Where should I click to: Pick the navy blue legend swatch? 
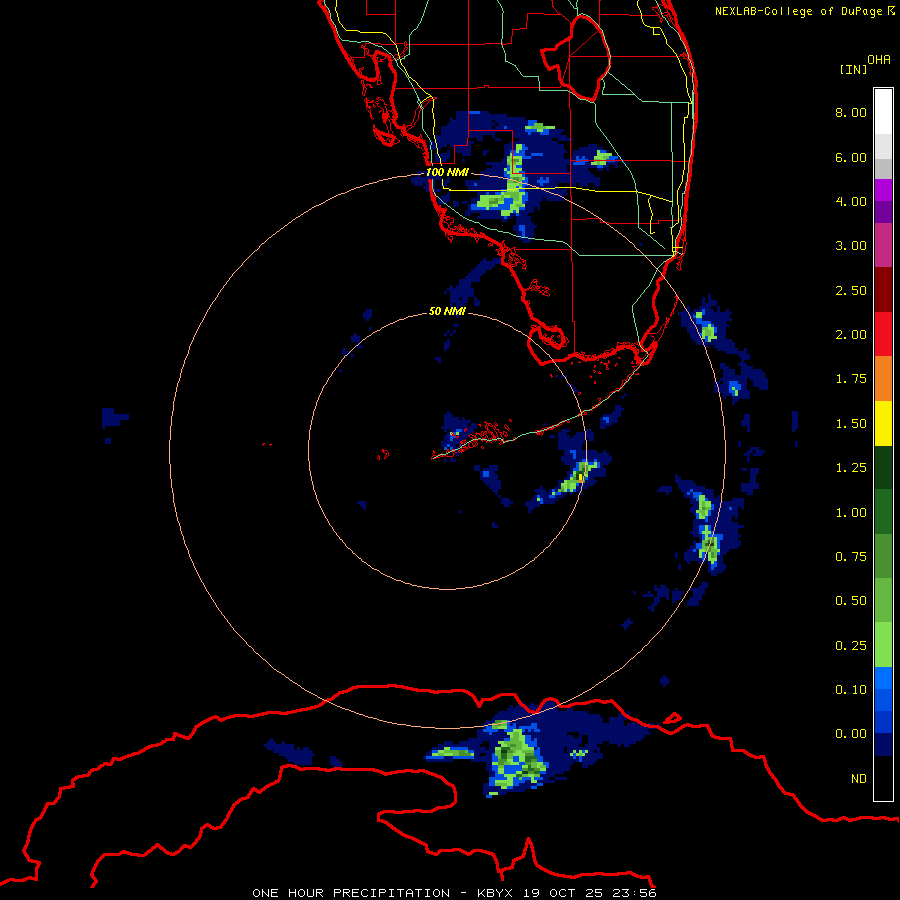[x=883, y=745]
